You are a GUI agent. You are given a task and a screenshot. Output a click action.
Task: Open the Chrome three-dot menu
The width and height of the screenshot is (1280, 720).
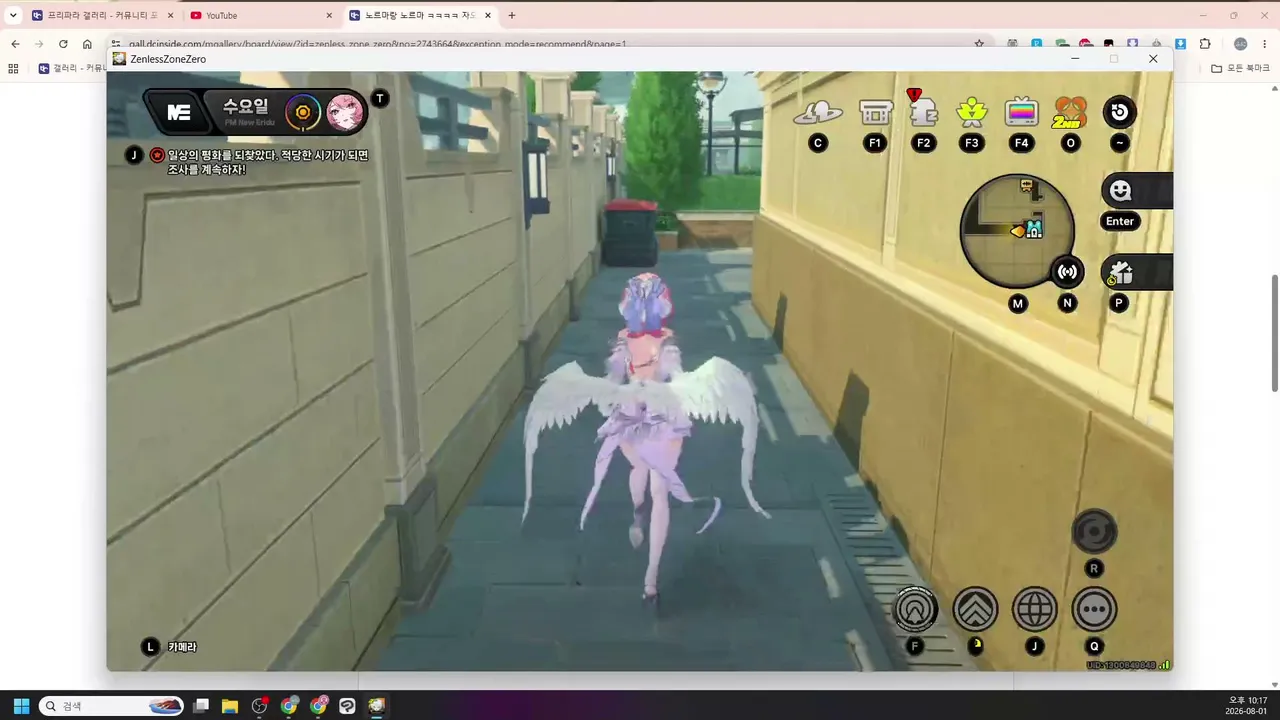pyautogui.click(x=1265, y=44)
